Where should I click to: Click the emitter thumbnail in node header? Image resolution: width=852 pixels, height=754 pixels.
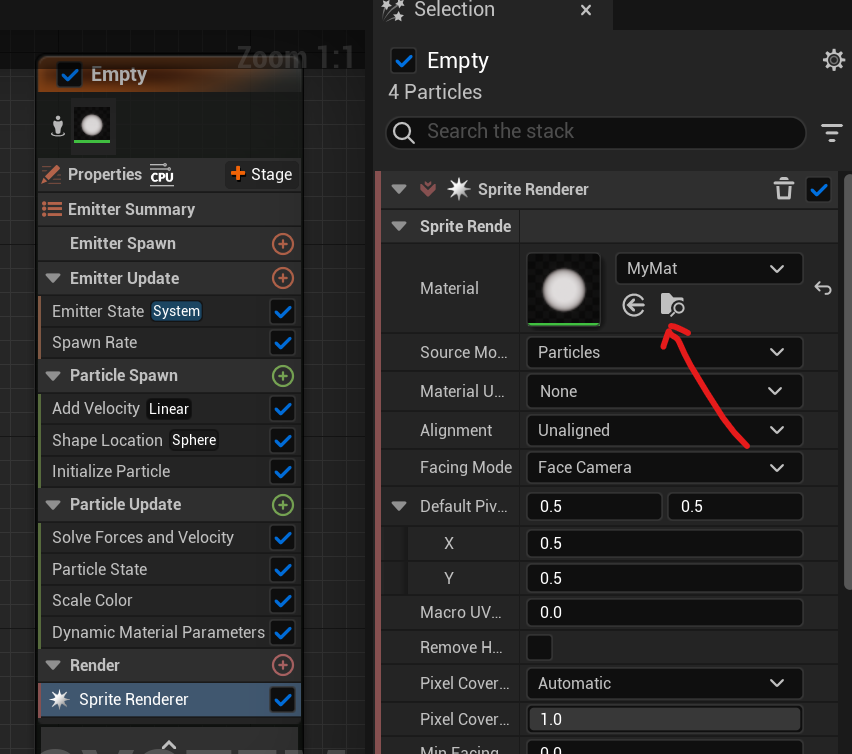[92, 125]
